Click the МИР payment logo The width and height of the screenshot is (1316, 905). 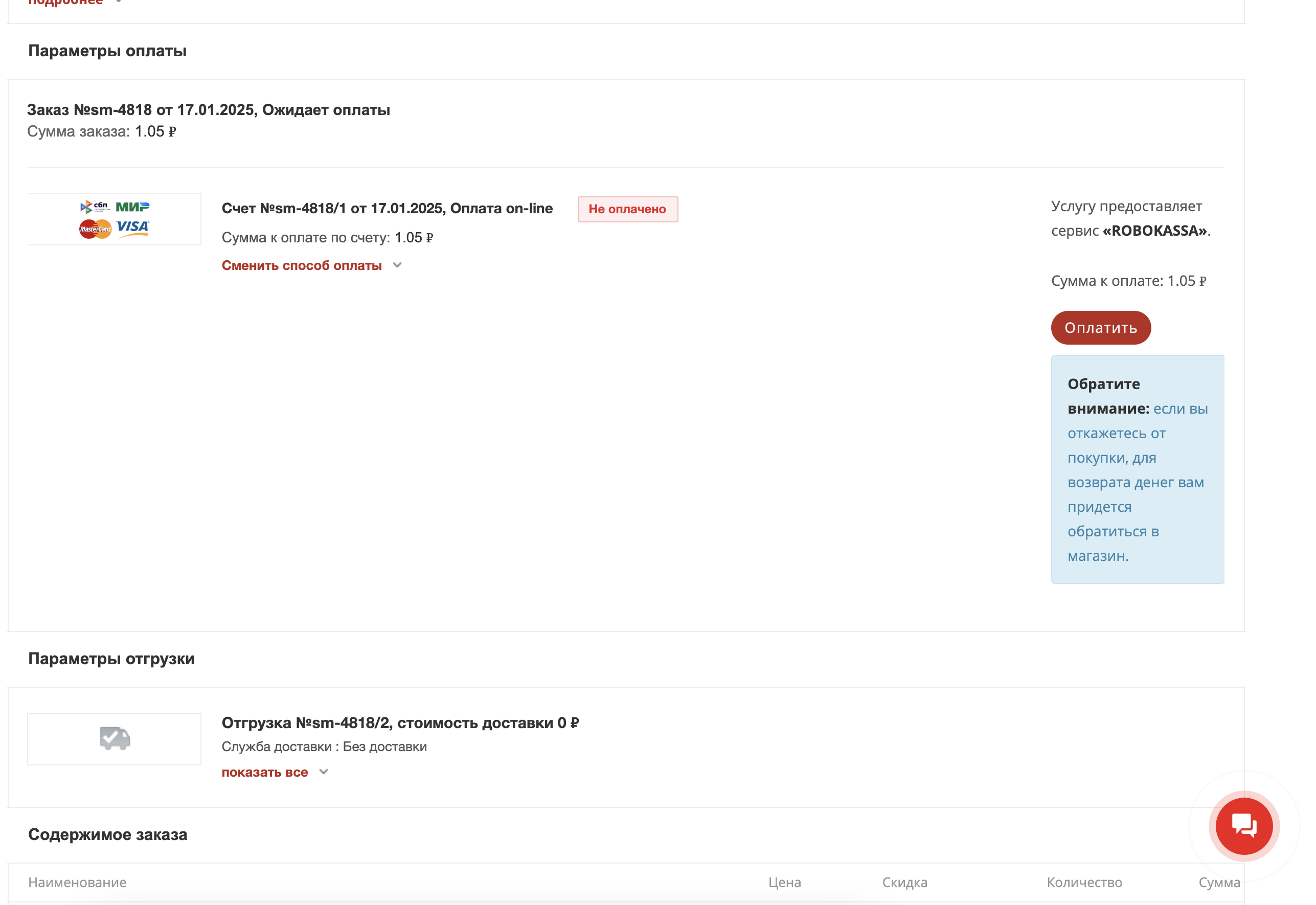pyautogui.click(x=133, y=207)
